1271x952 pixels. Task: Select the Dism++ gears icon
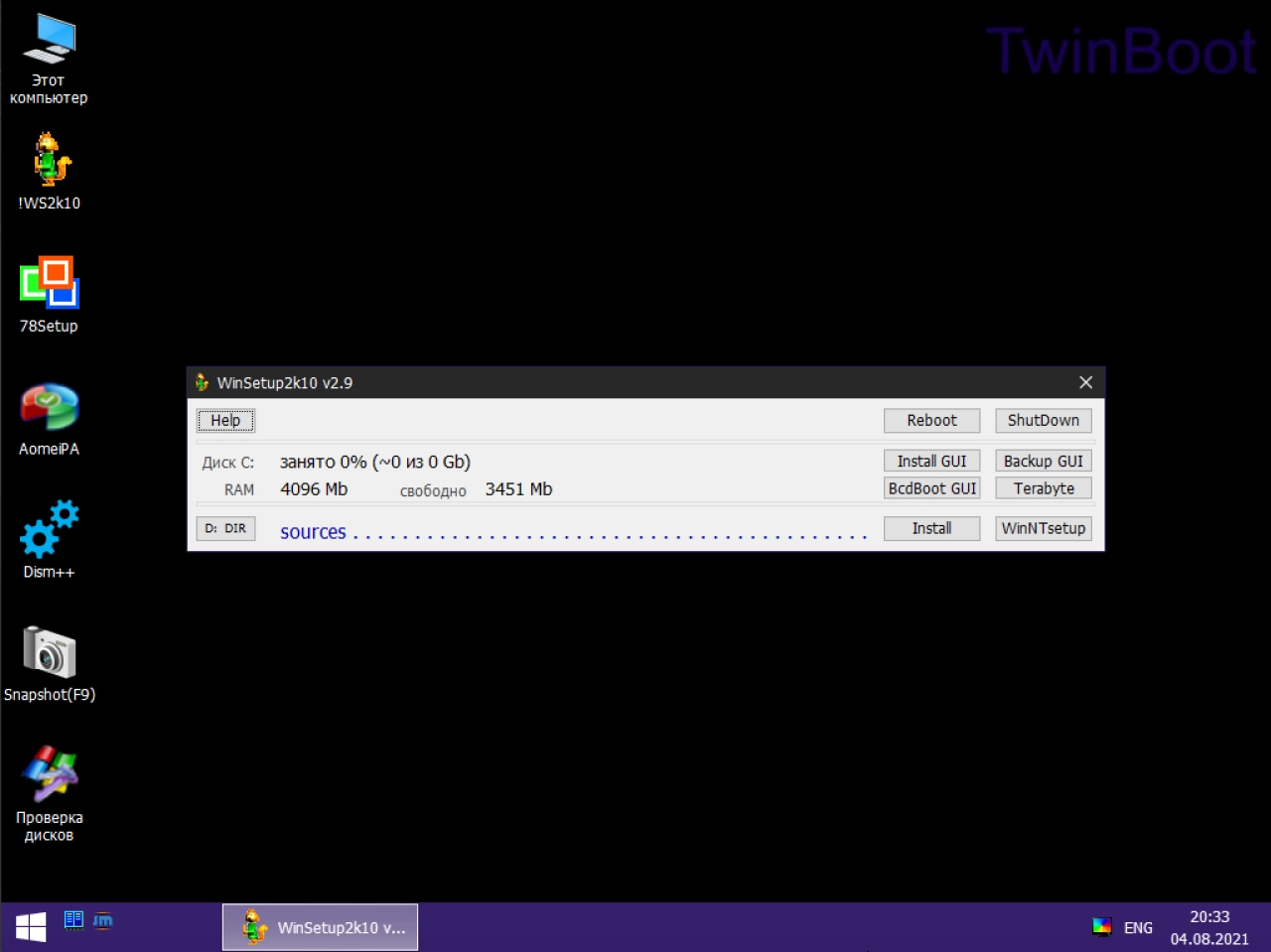coord(49,541)
